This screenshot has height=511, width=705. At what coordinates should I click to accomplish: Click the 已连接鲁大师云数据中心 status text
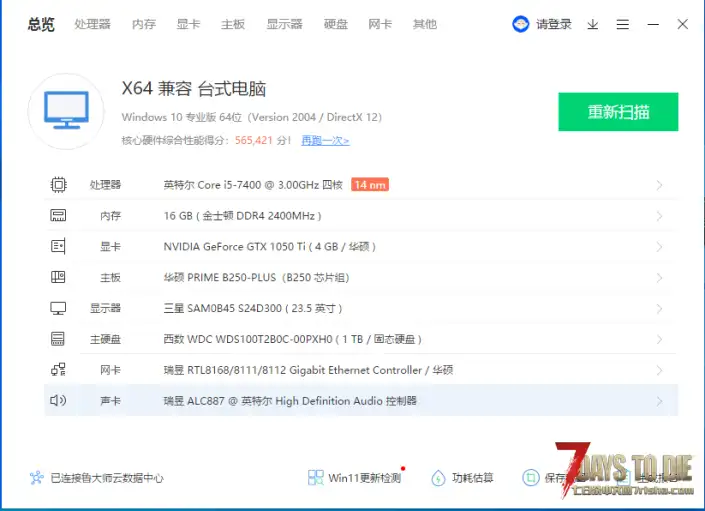click(107, 478)
